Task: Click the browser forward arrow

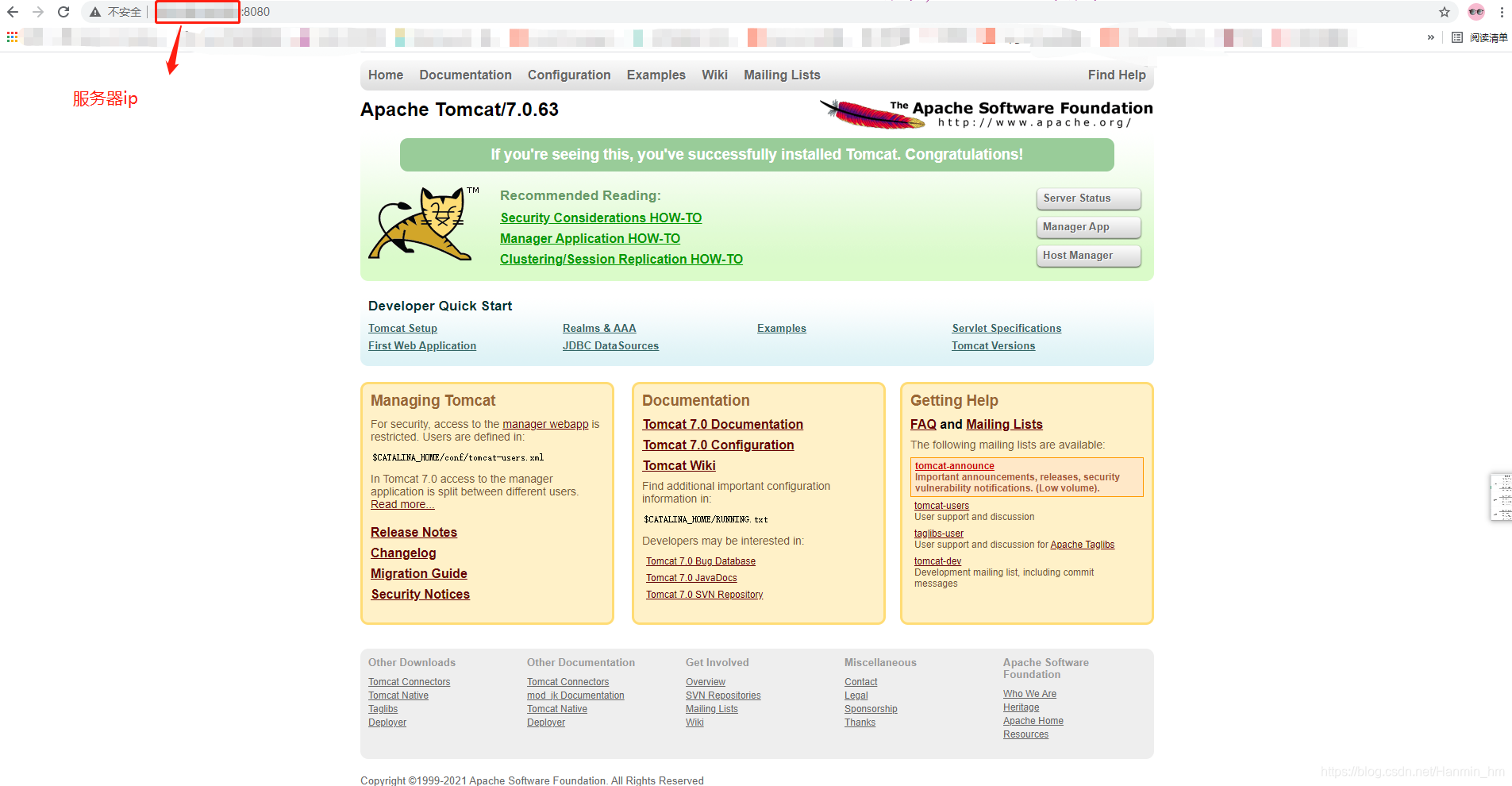Action: click(x=38, y=12)
